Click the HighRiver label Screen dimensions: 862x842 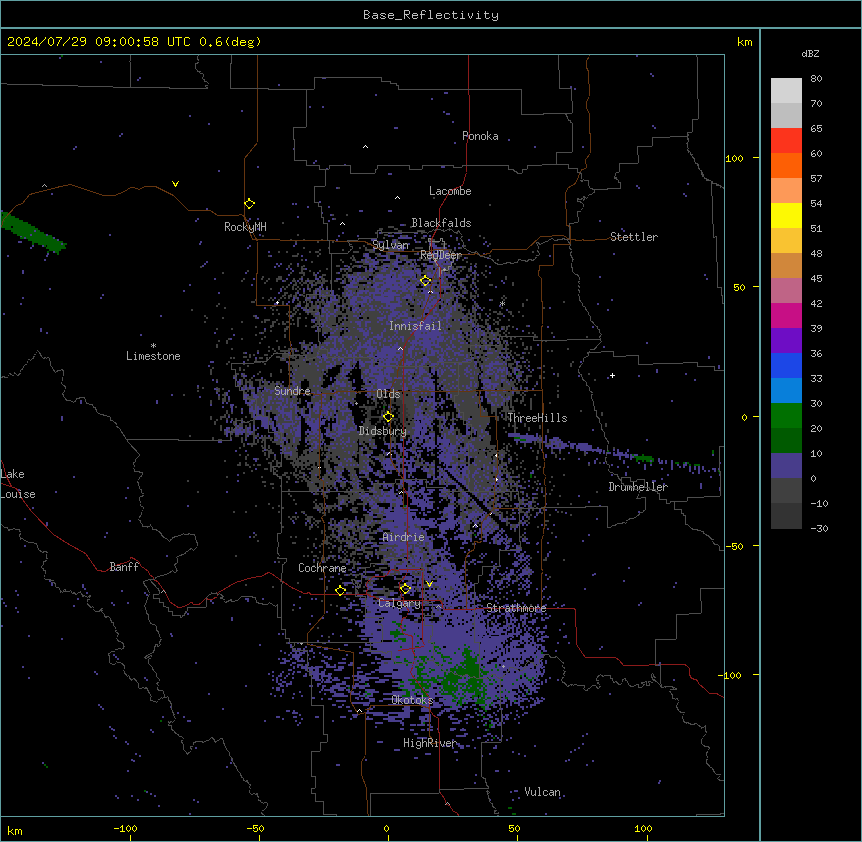430,743
